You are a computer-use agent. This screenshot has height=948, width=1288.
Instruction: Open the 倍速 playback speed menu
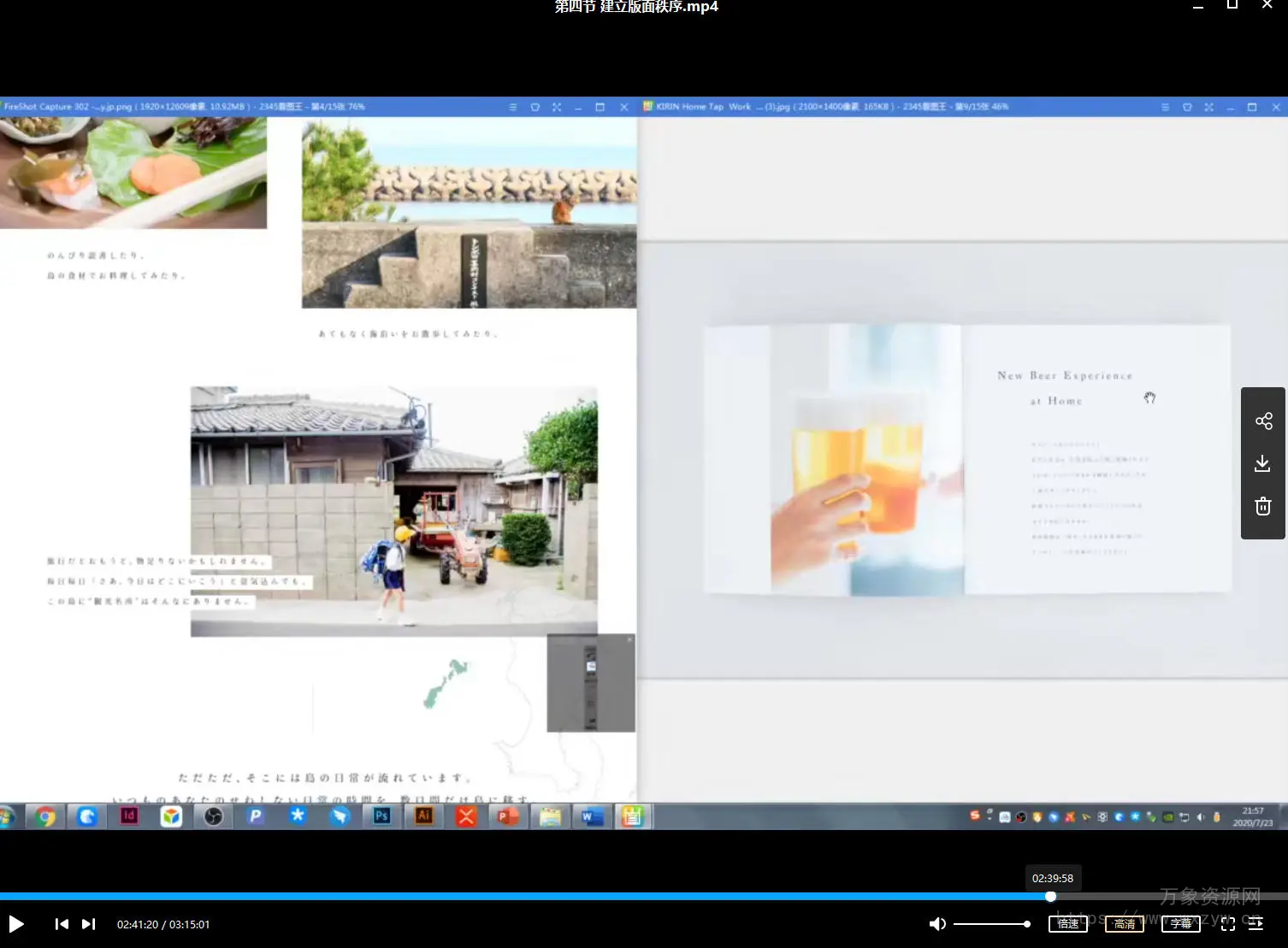1067,924
